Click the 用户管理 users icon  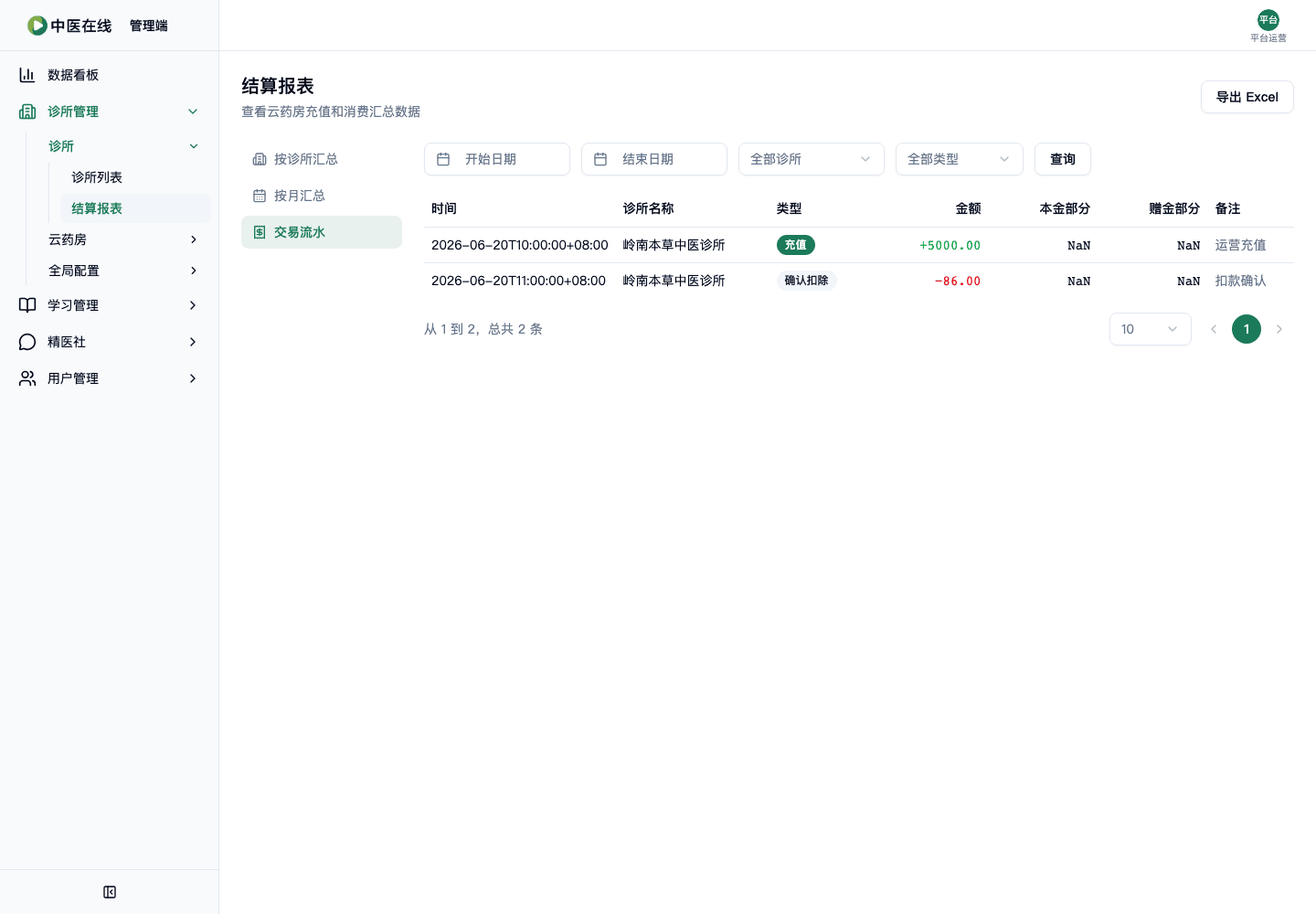pyautogui.click(x=27, y=378)
